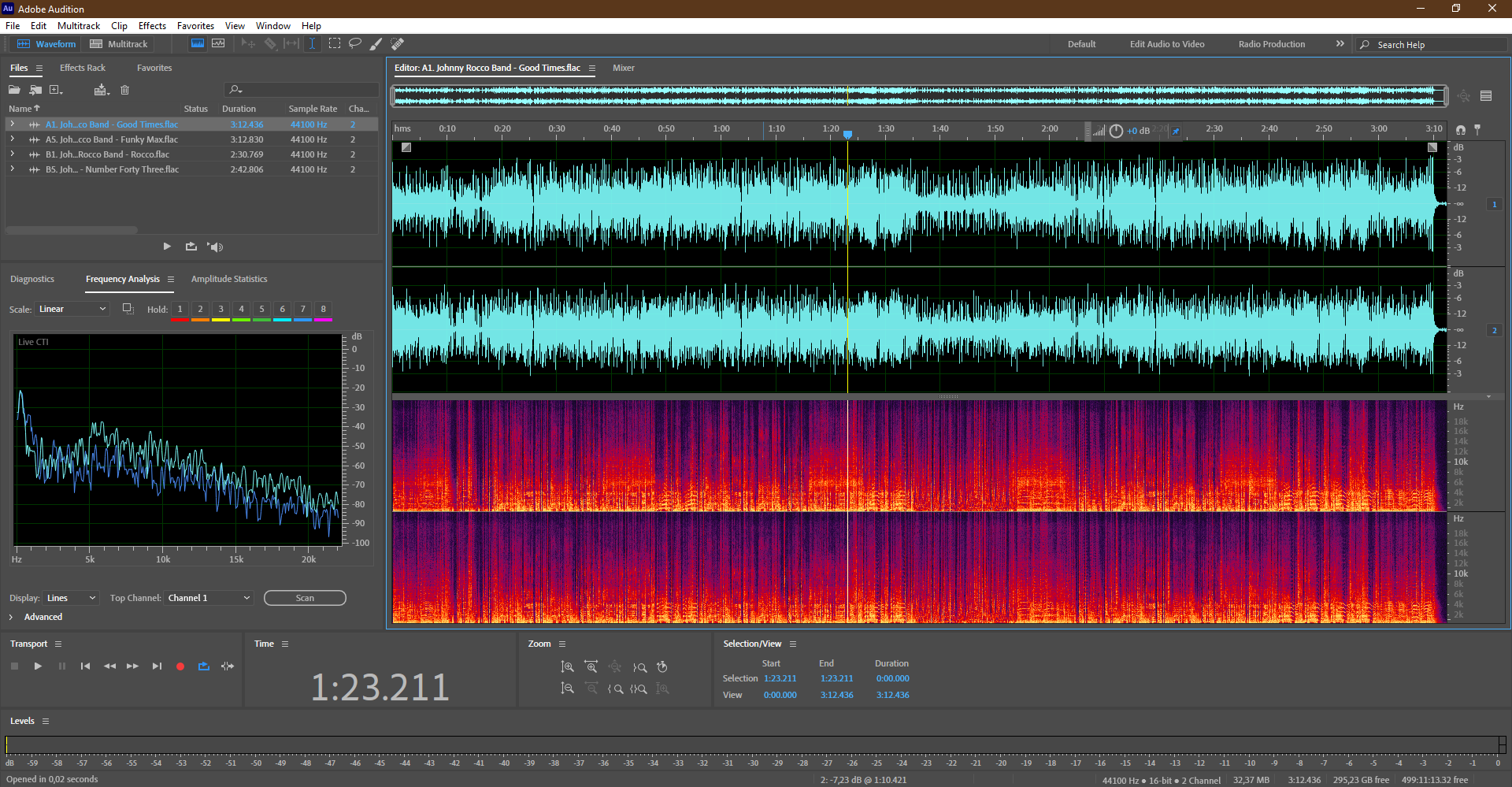The width and height of the screenshot is (1512, 787).
Task: Switch to the Effects Rack tab
Action: [83, 68]
